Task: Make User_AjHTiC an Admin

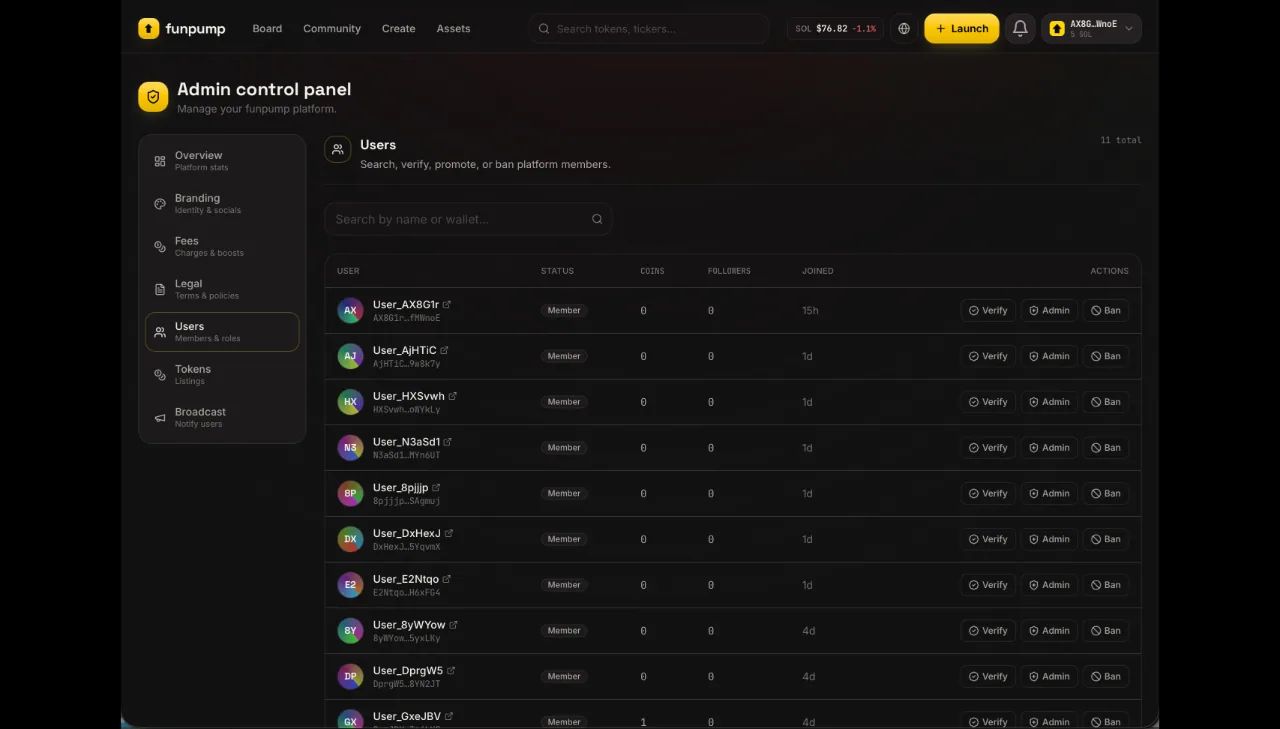Action: click(1049, 356)
